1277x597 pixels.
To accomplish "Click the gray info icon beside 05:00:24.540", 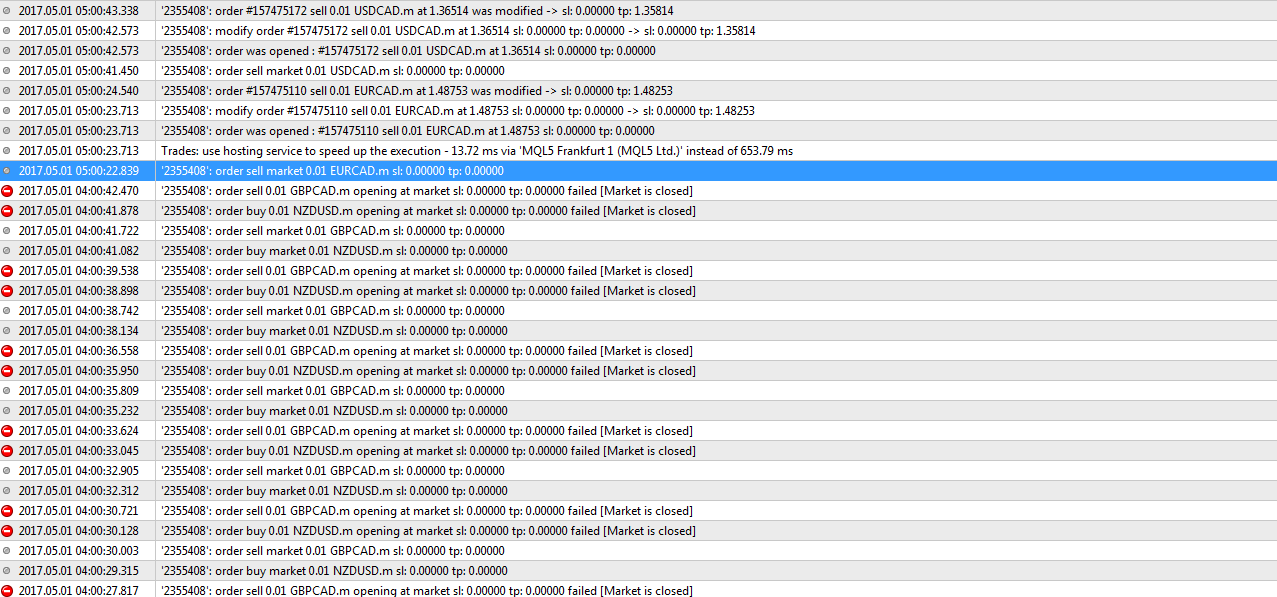I will tap(7, 91).
